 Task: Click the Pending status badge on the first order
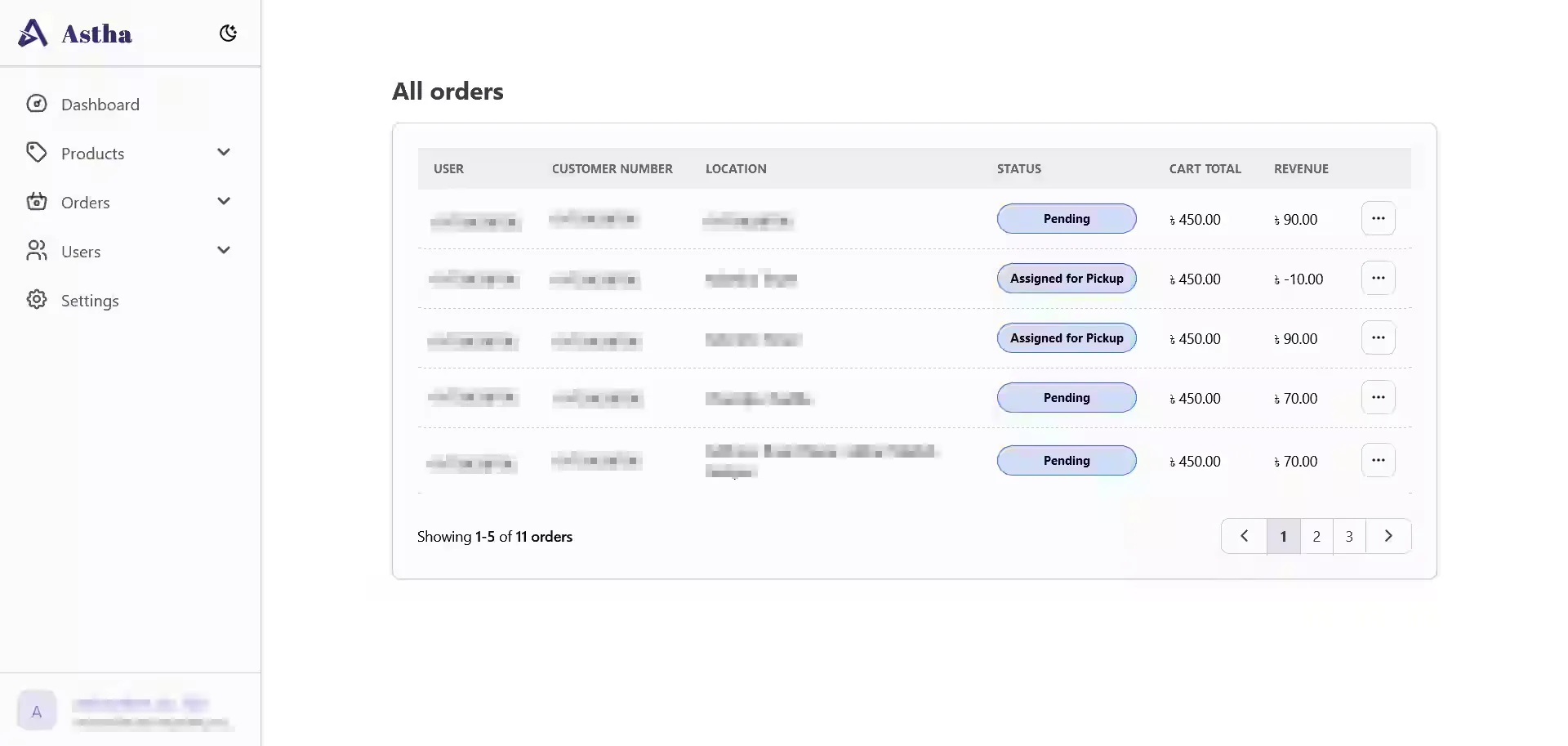(1066, 218)
